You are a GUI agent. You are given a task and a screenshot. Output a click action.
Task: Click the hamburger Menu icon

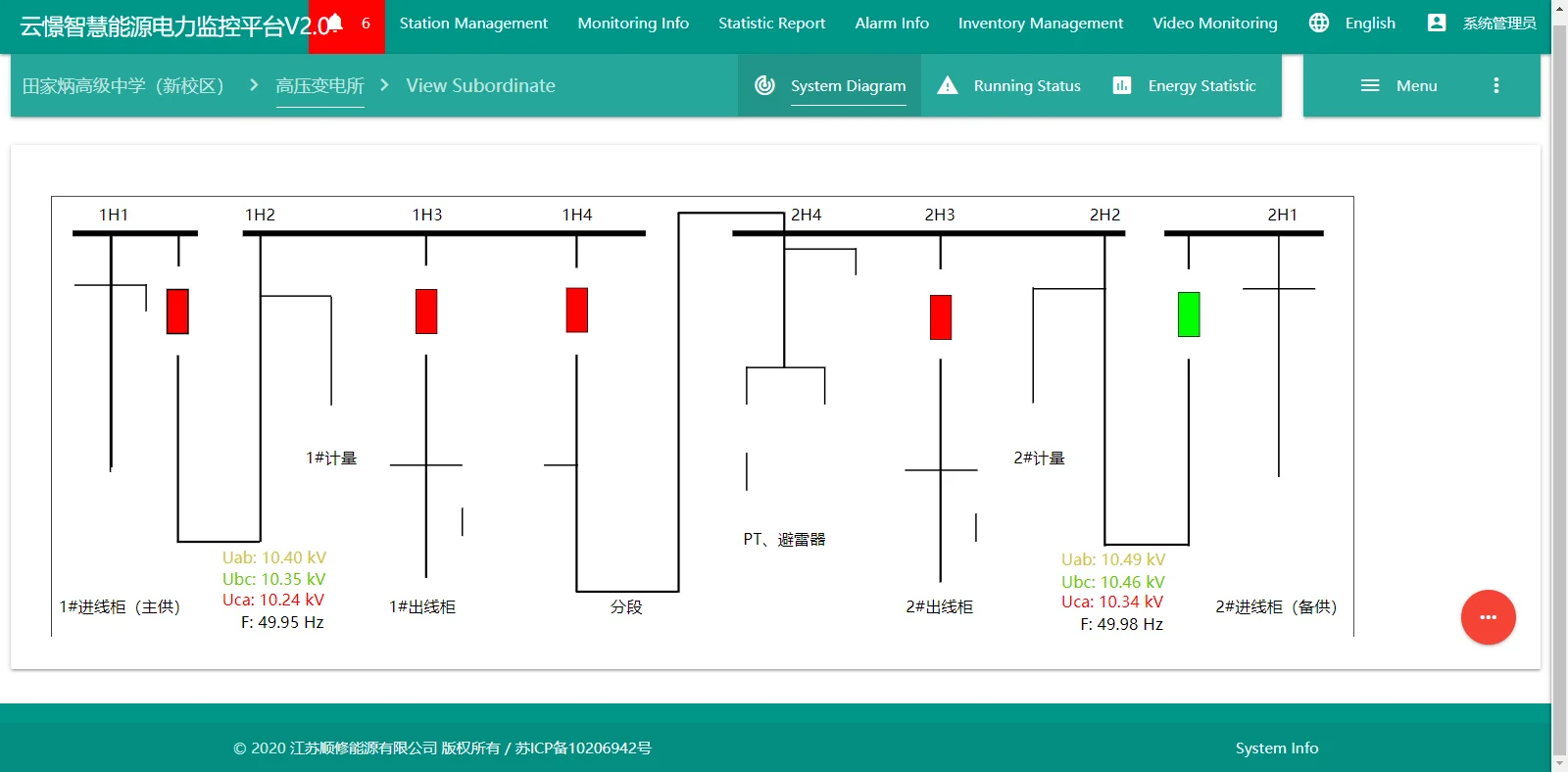click(x=1370, y=85)
